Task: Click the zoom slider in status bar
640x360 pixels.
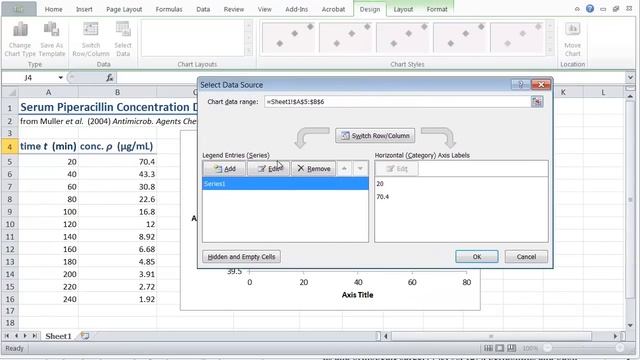Action: click(x=583, y=348)
